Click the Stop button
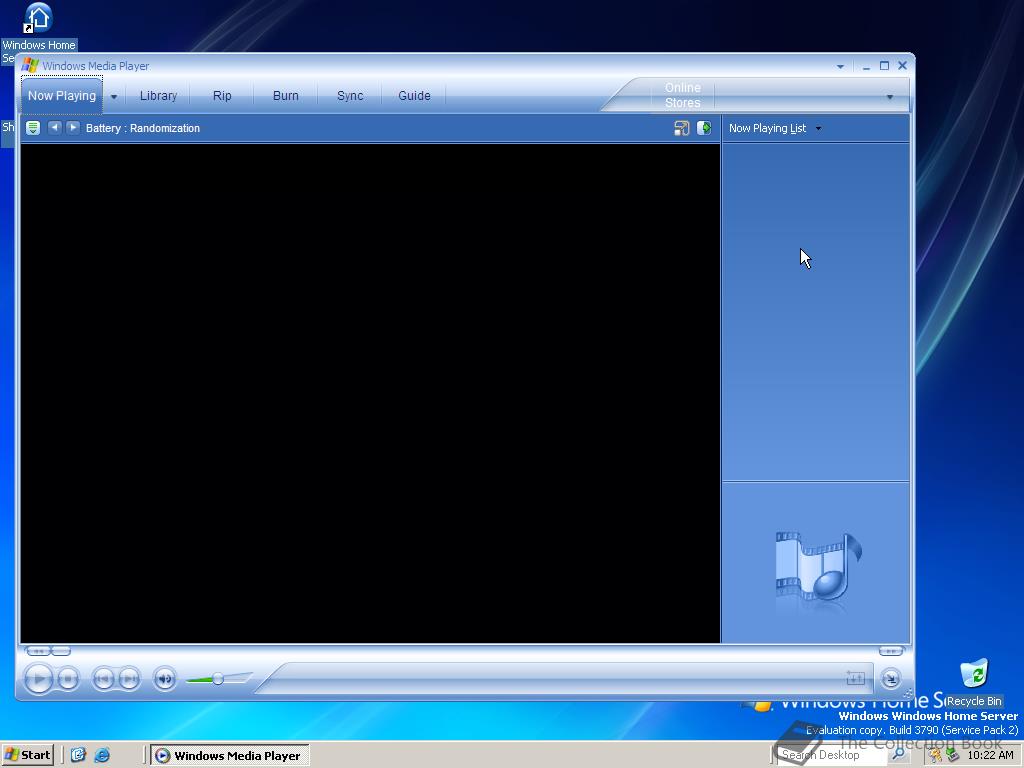Viewport: 1024px width, 768px height. [x=68, y=679]
